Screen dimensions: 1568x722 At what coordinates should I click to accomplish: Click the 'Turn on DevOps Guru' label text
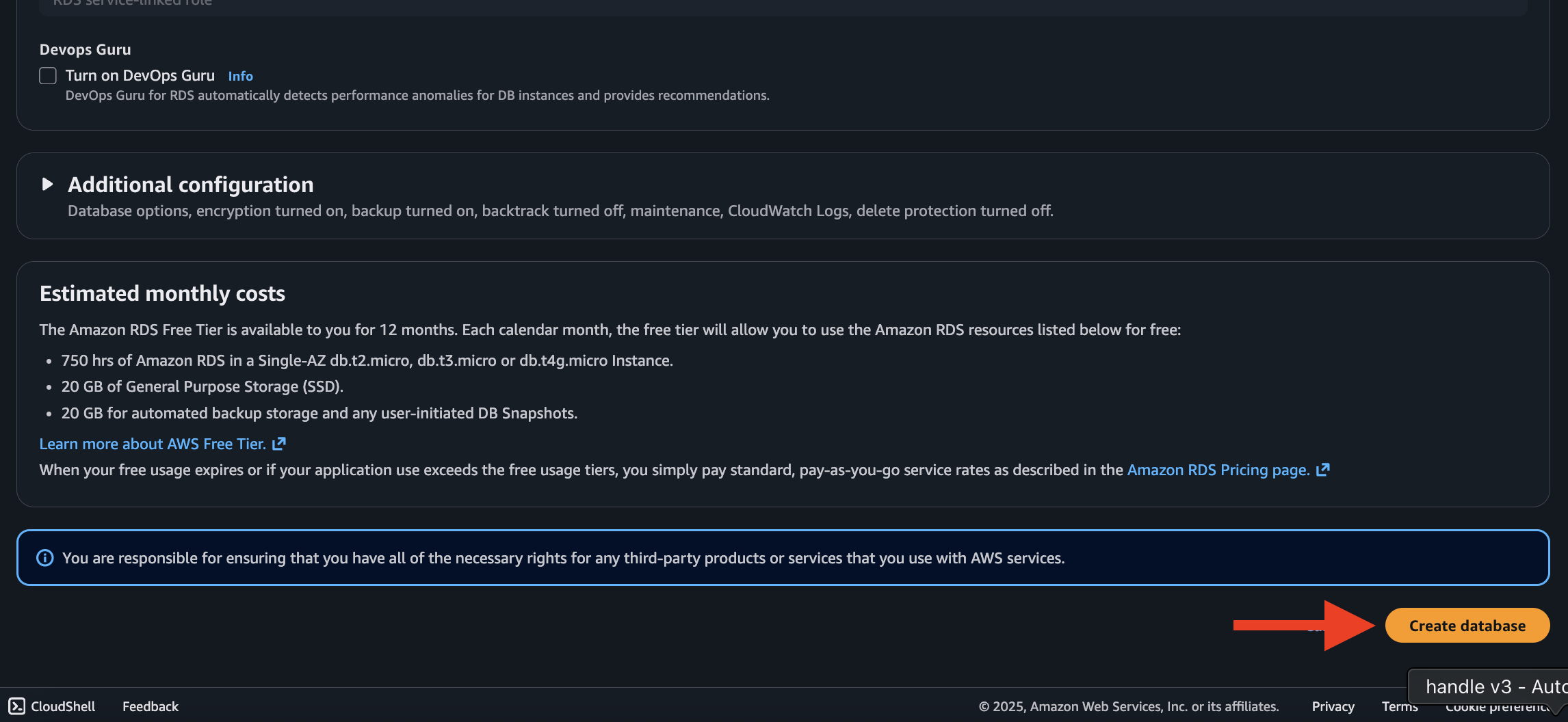(140, 76)
